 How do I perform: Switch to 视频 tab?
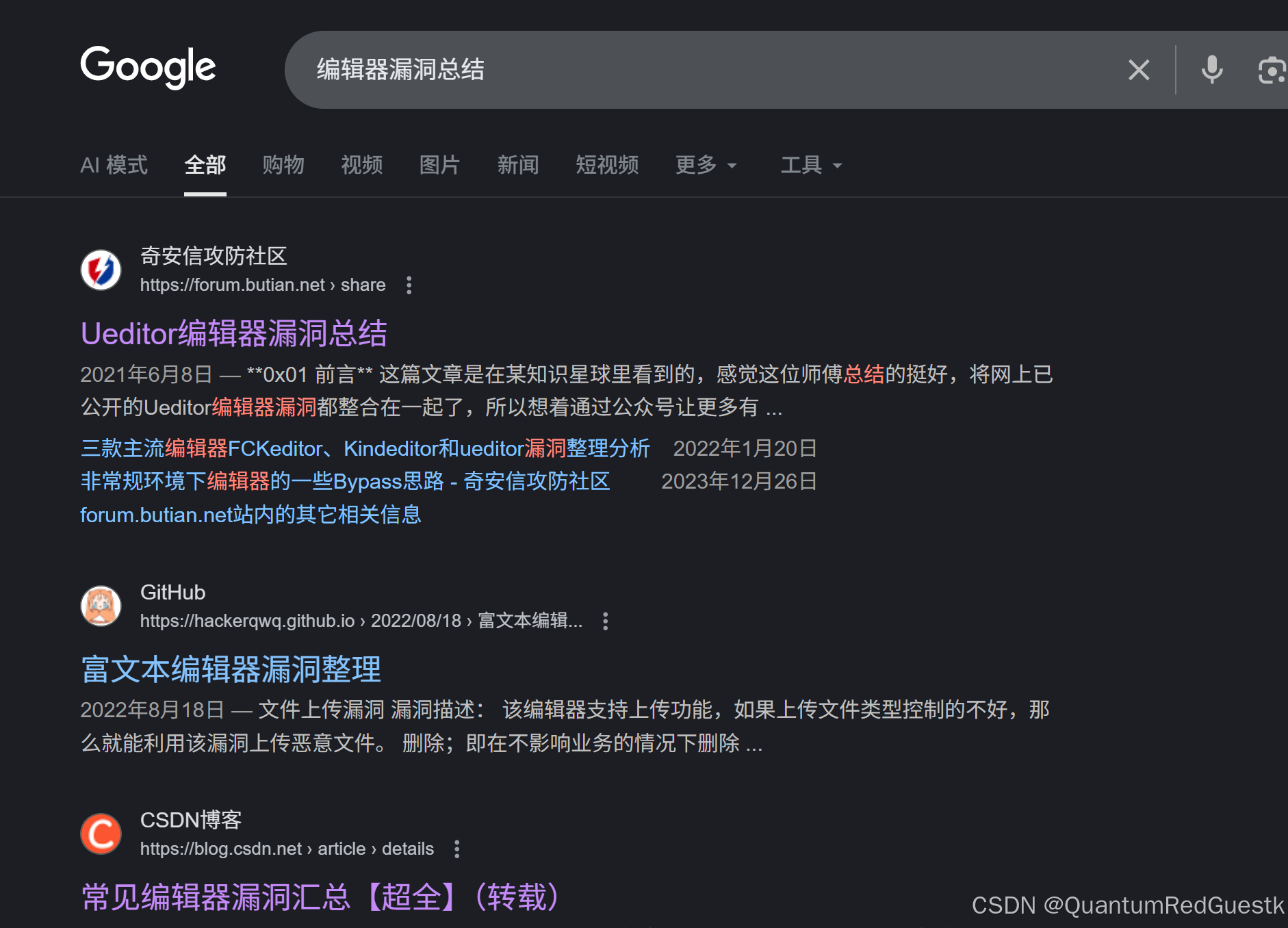point(362,165)
